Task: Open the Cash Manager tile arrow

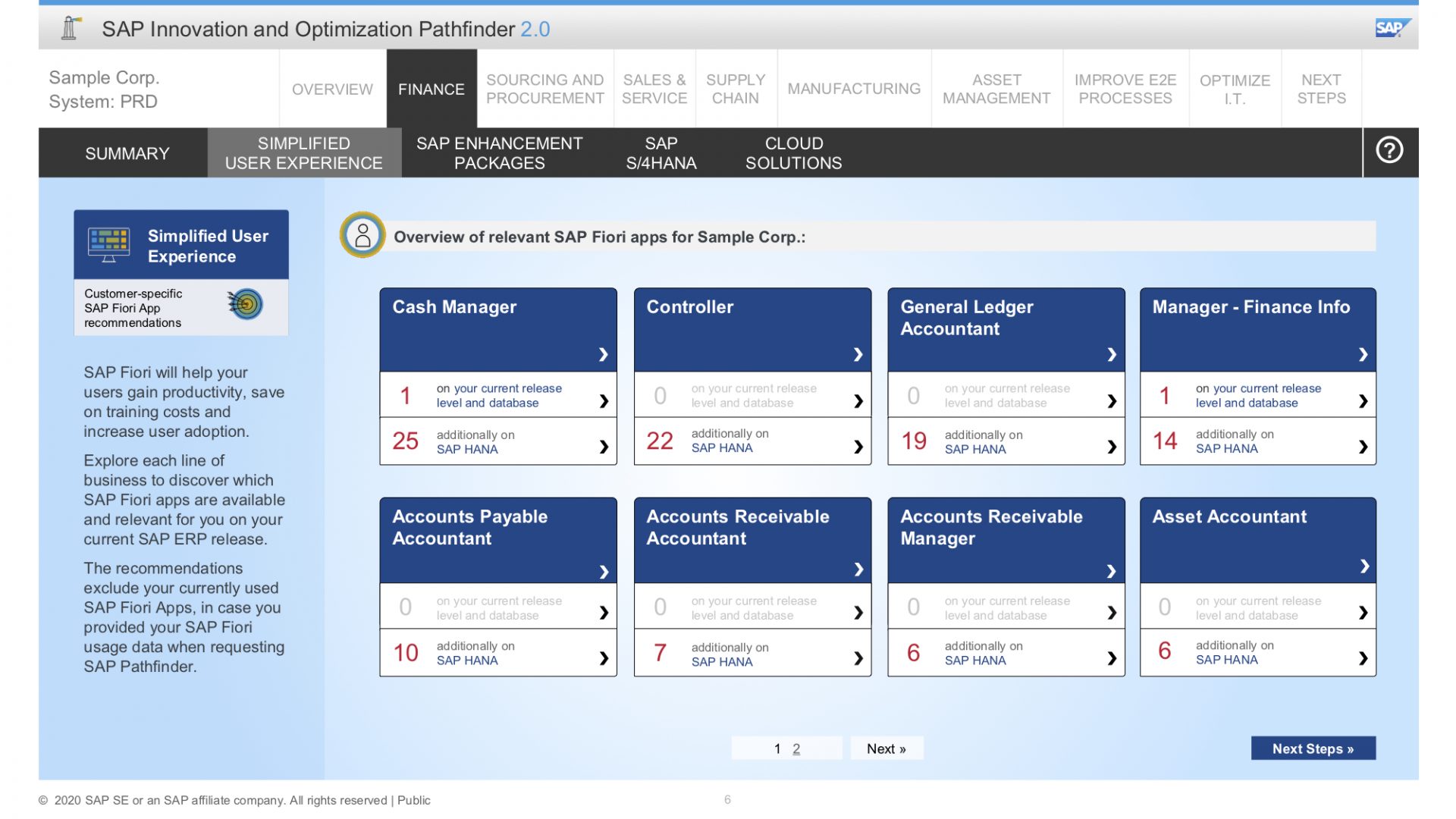Action: pyautogui.click(x=603, y=354)
